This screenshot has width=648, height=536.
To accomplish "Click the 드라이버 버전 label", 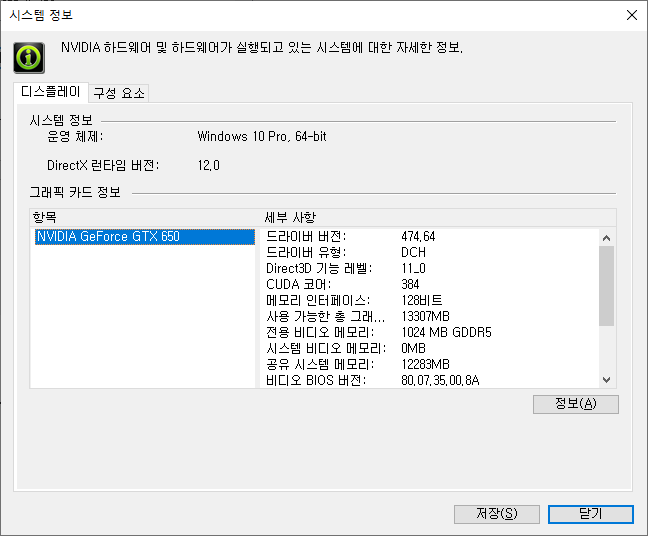I will tap(306, 236).
